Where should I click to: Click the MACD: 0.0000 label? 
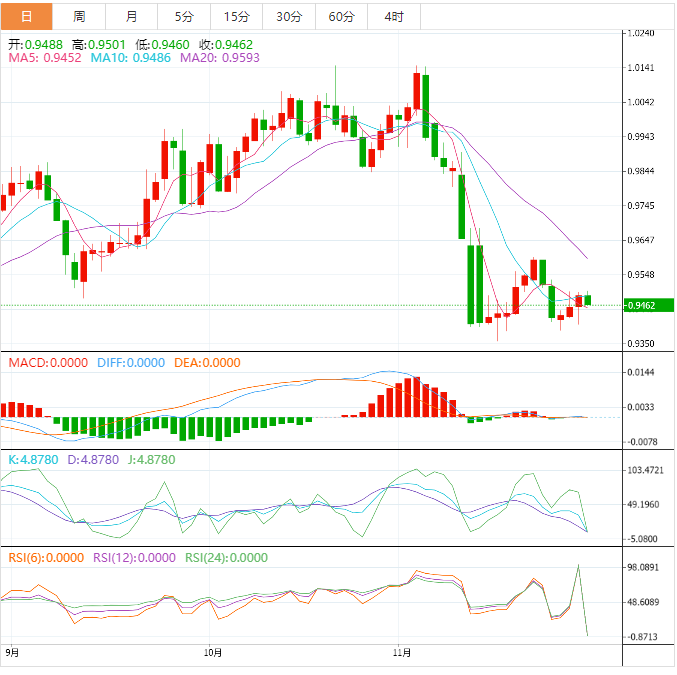[48, 363]
